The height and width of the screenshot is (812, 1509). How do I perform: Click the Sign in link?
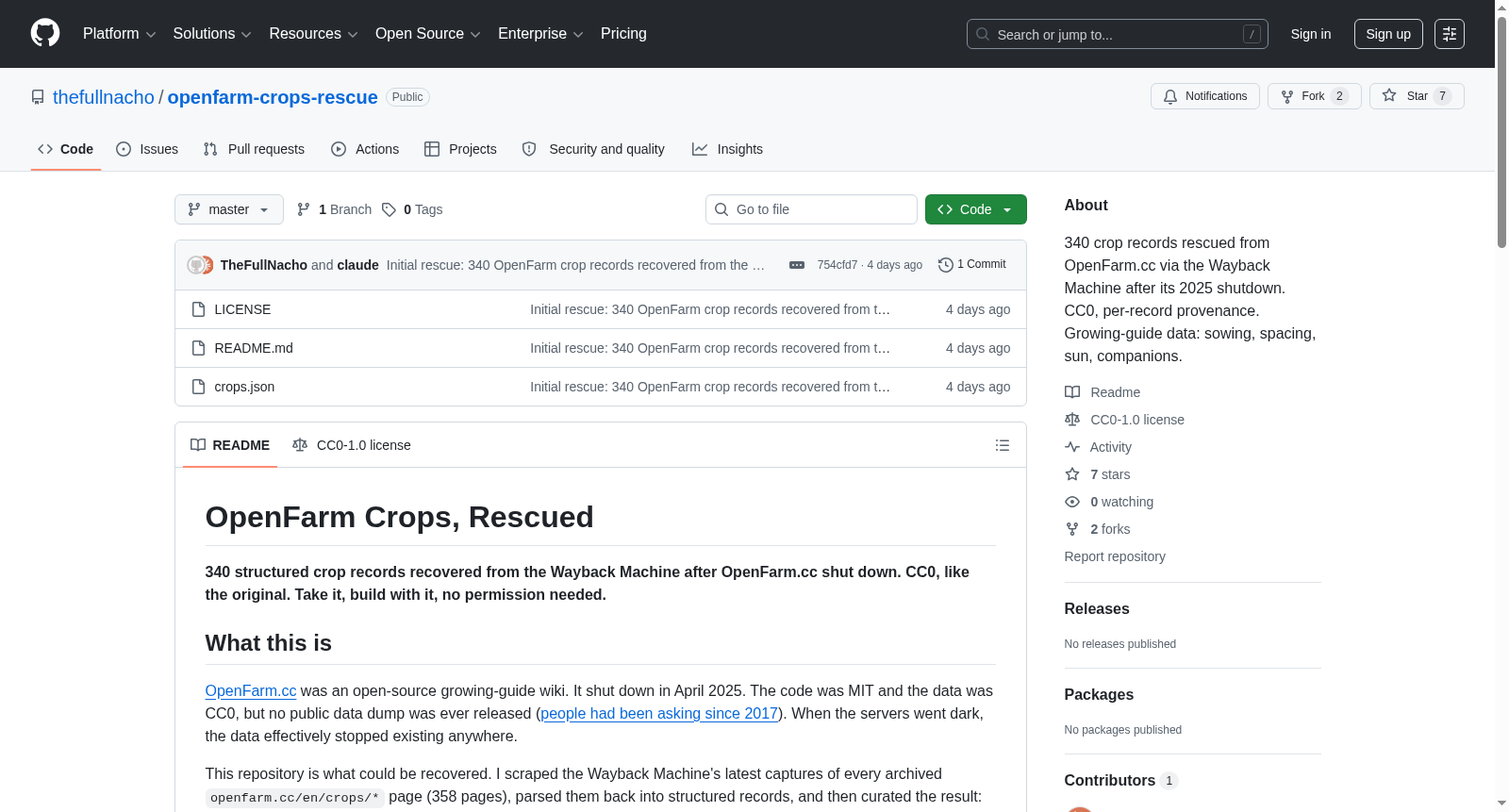(x=1311, y=34)
